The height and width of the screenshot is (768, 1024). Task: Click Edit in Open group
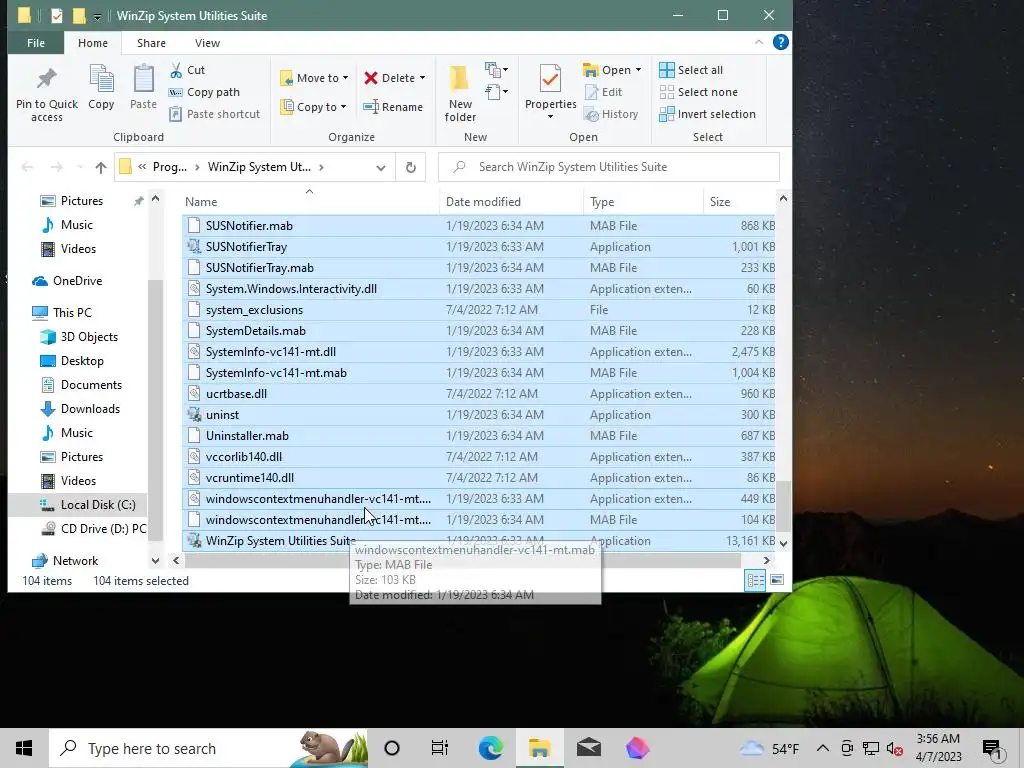pos(603,92)
